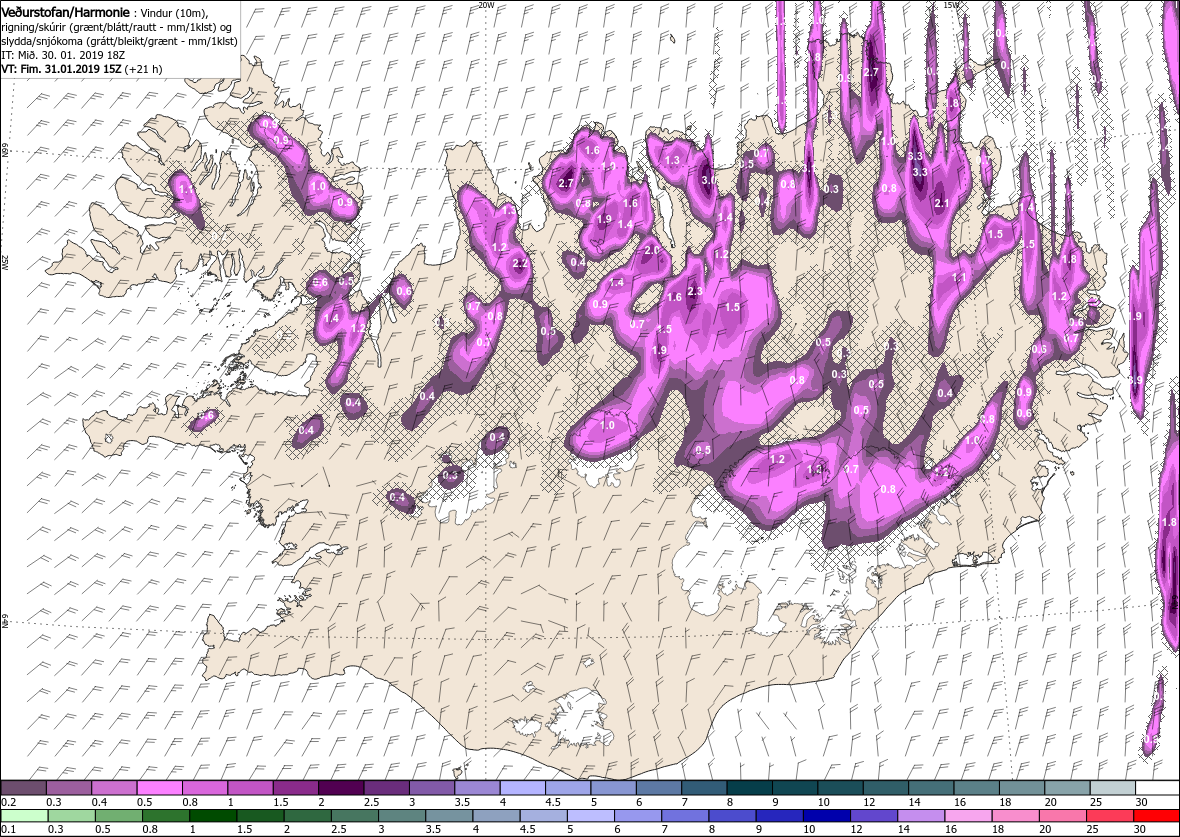Pick dark teal snow-scale swatch starting at 8
Viewport: 1180px width, 837px height.
click(x=749, y=787)
